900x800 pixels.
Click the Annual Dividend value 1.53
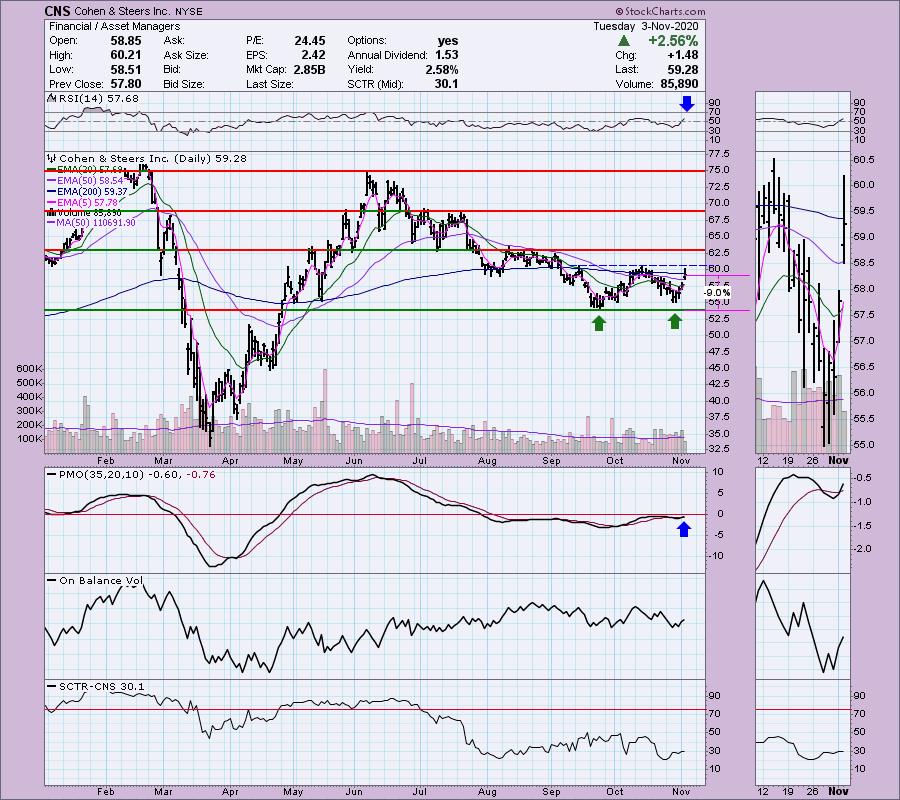pos(447,55)
